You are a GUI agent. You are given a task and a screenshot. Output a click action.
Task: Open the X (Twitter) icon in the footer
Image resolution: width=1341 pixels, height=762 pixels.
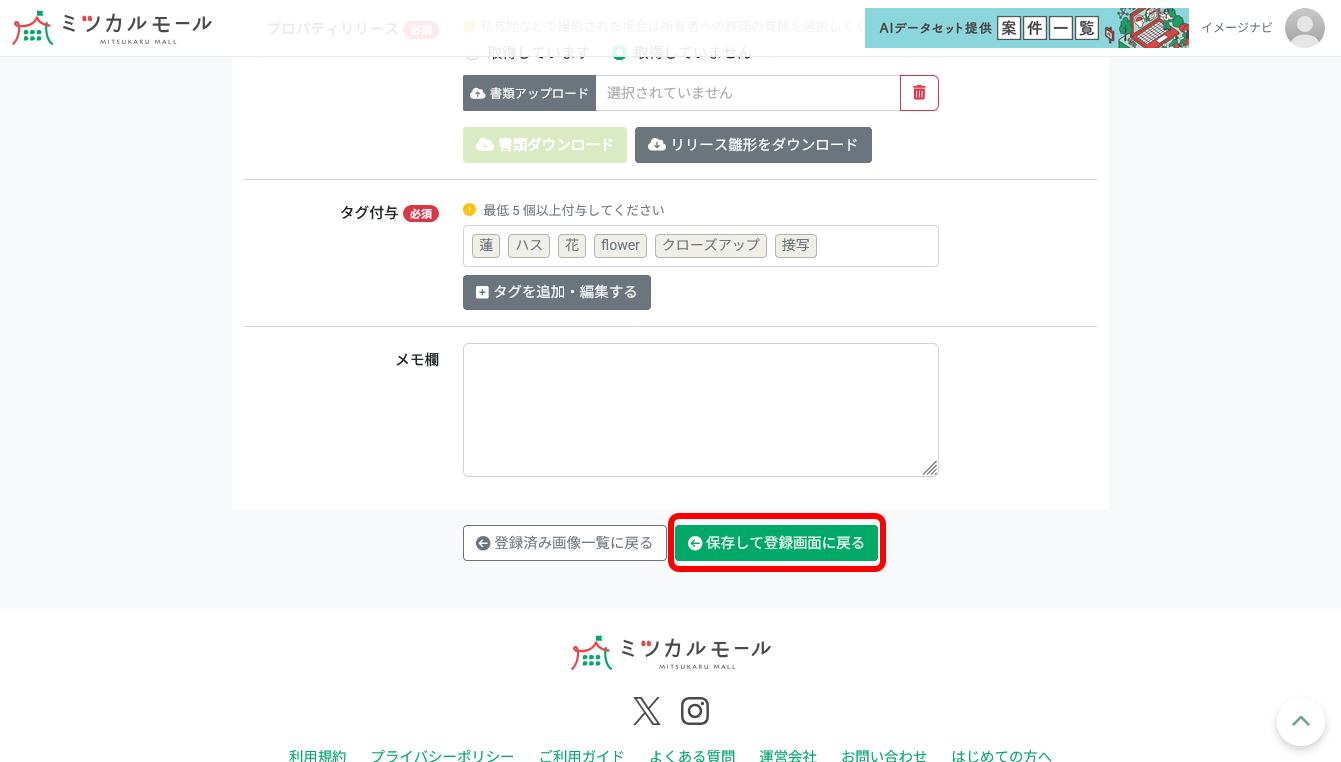(x=646, y=711)
